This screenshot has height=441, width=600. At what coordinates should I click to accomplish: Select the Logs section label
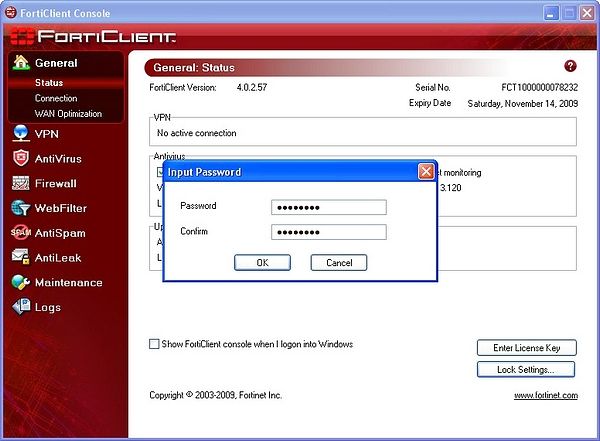tap(48, 307)
